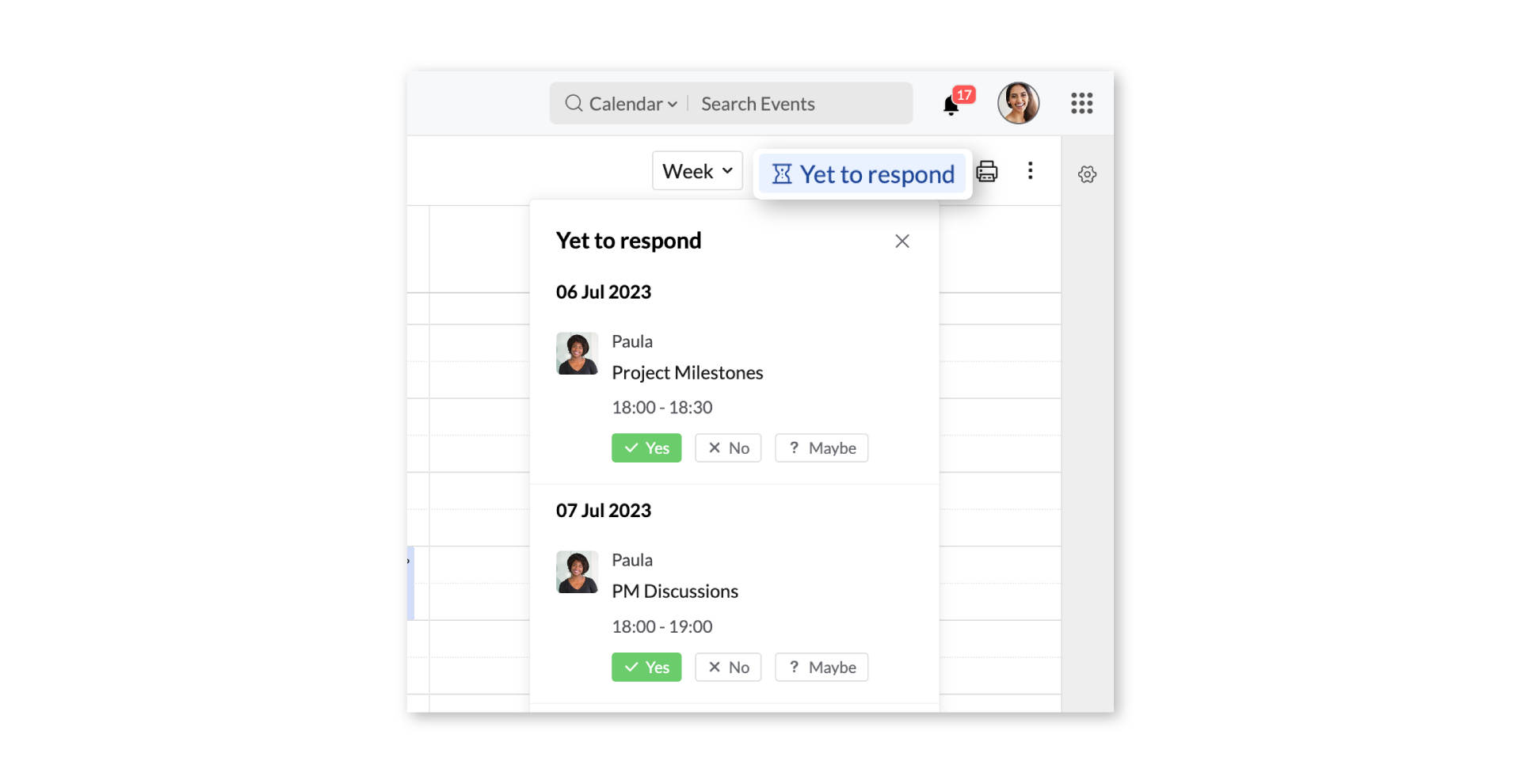Type in the Search Events field
This screenshot has width=1521, height=784.
click(x=800, y=104)
